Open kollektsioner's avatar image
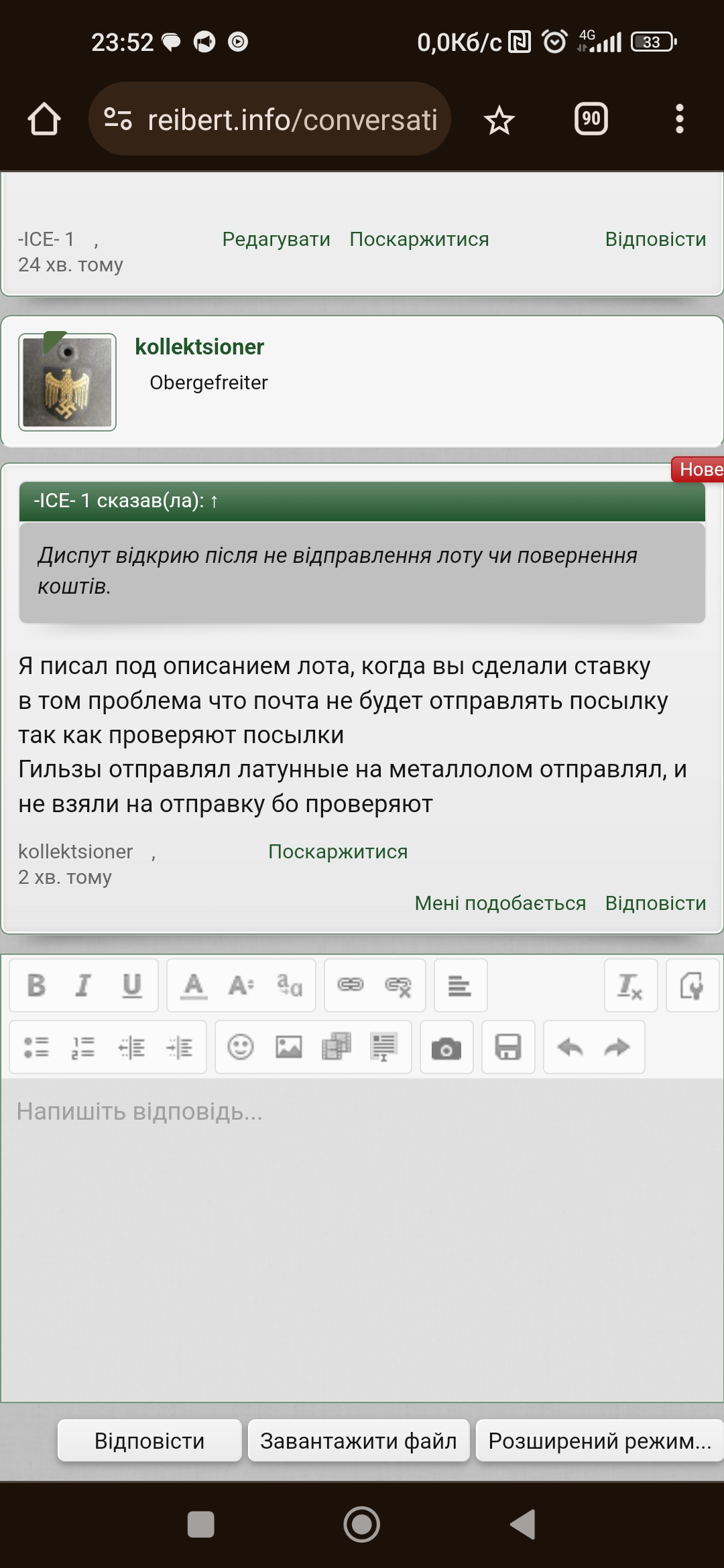The height and width of the screenshot is (1568, 724). [67, 382]
